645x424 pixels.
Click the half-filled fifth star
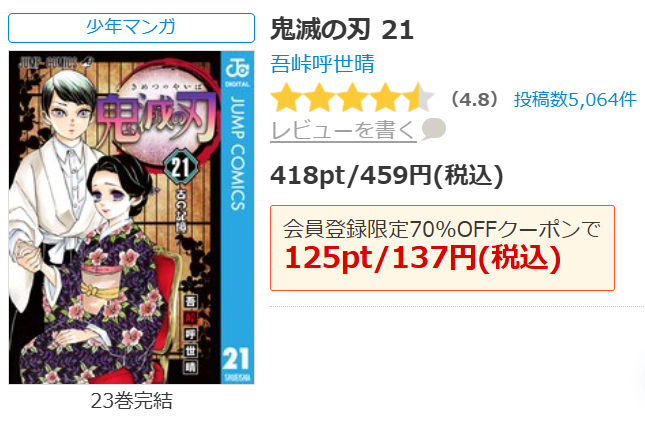click(418, 98)
